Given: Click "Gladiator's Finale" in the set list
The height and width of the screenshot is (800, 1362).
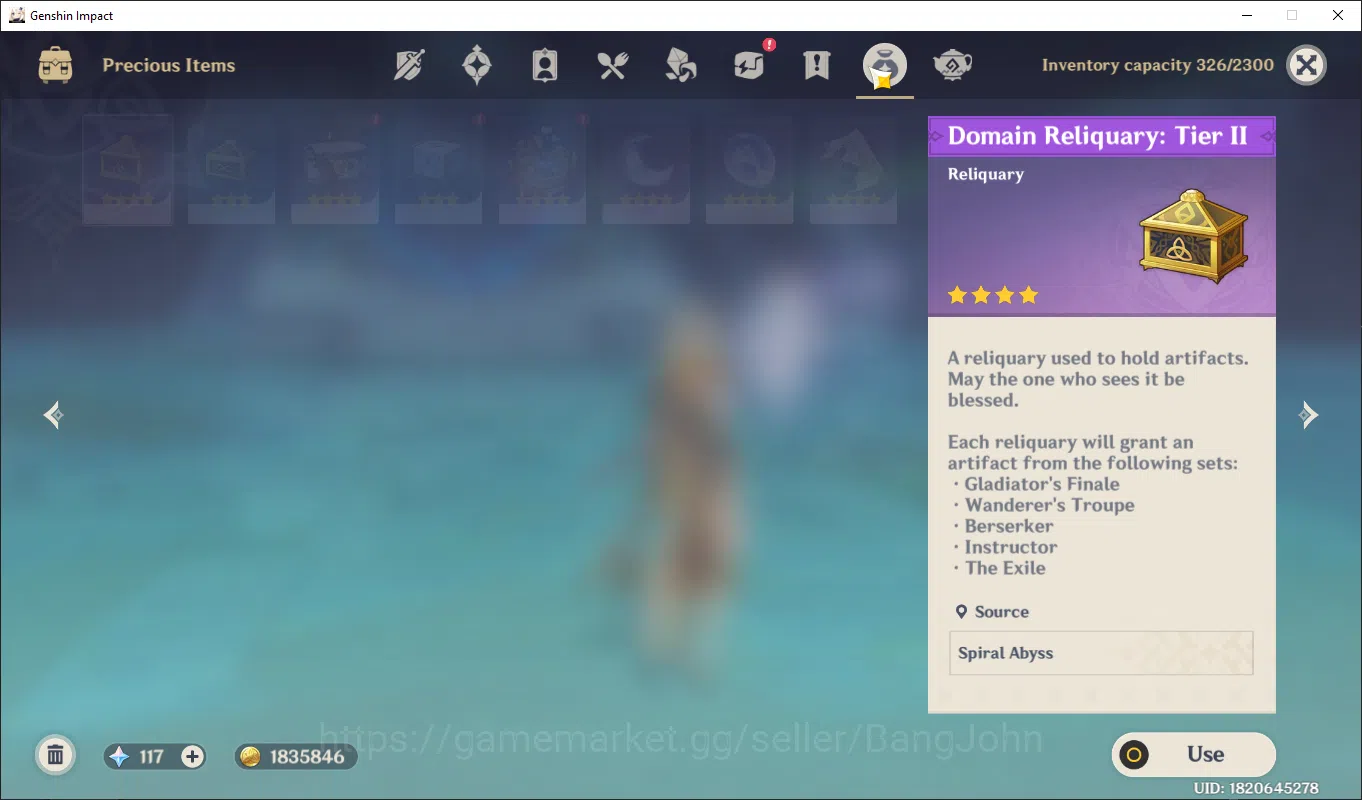Looking at the screenshot, I should click(x=1042, y=484).
